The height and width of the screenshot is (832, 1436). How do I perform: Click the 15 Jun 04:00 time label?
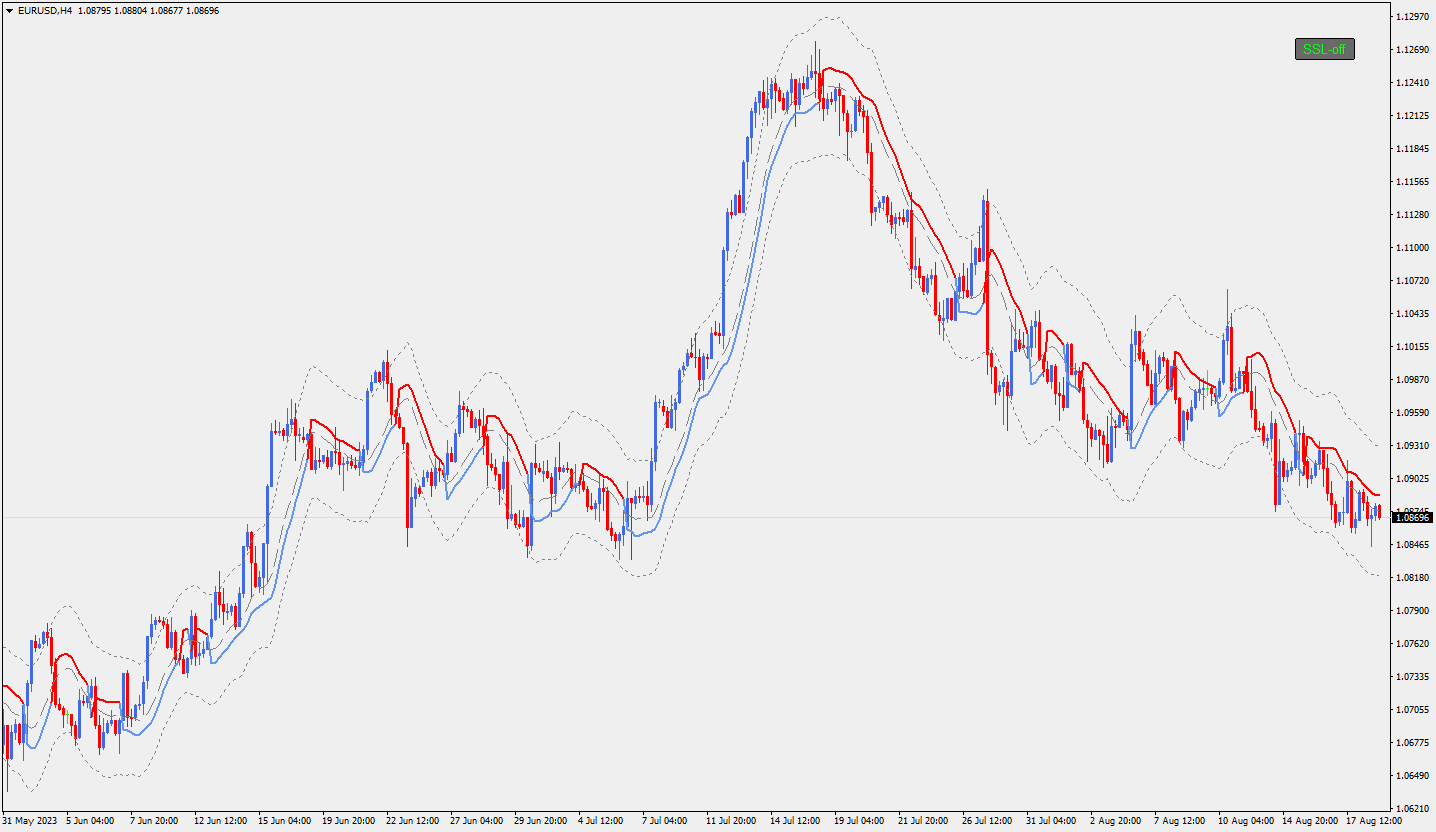click(x=284, y=821)
